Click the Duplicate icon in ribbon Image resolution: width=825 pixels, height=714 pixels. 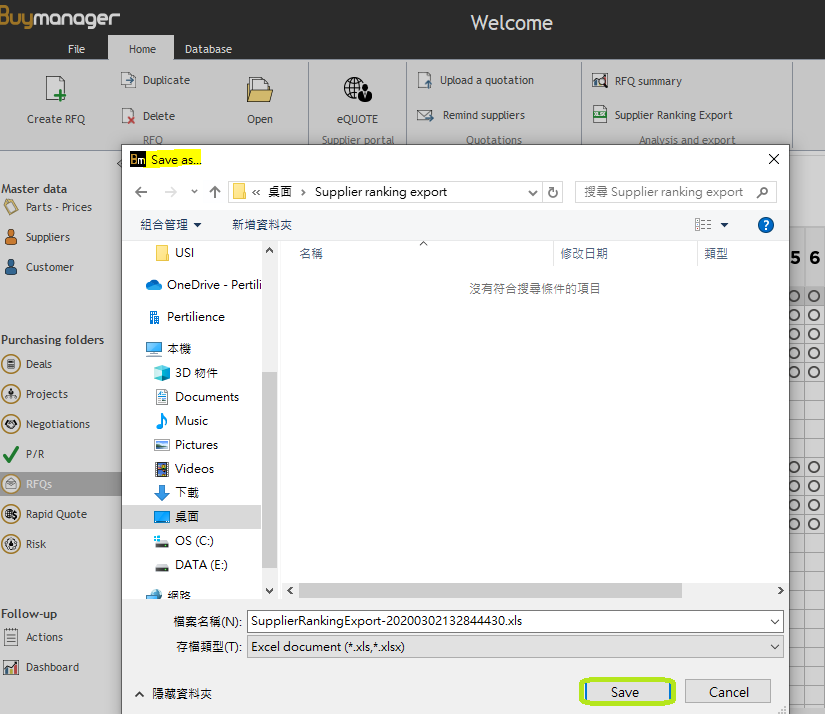pyautogui.click(x=128, y=80)
